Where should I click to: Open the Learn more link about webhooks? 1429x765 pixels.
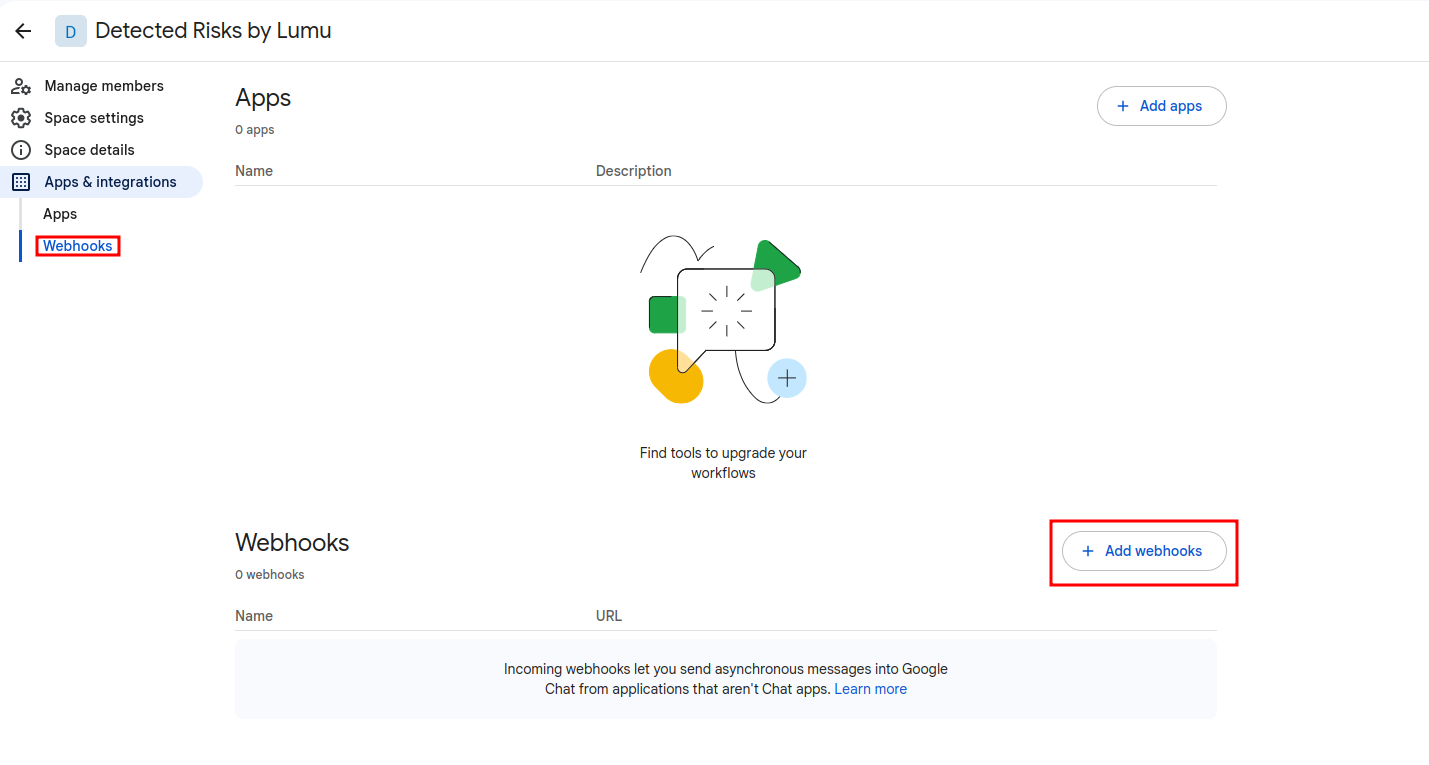[x=870, y=689]
